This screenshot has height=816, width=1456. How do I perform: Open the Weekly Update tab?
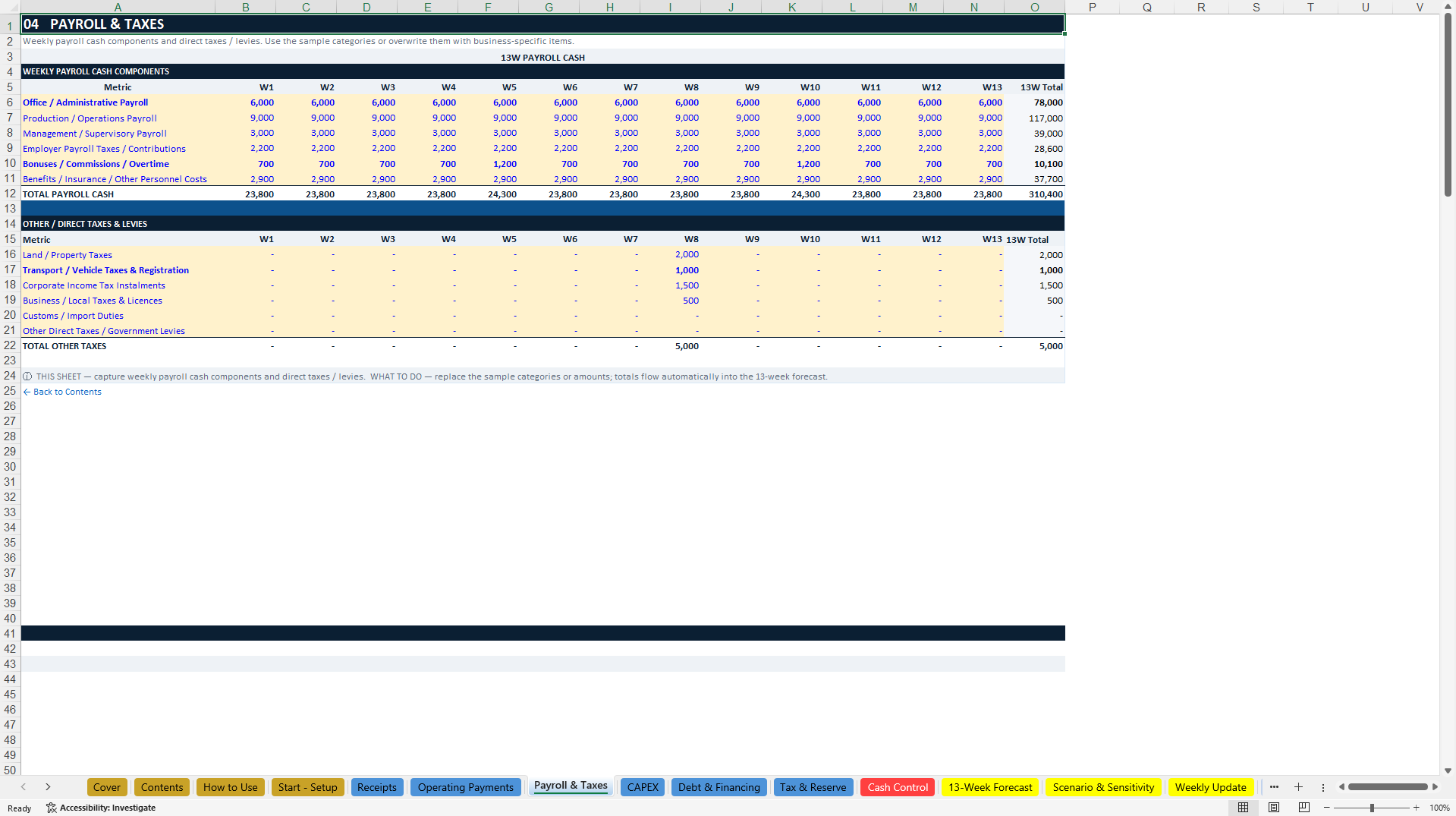tap(1211, 787)
